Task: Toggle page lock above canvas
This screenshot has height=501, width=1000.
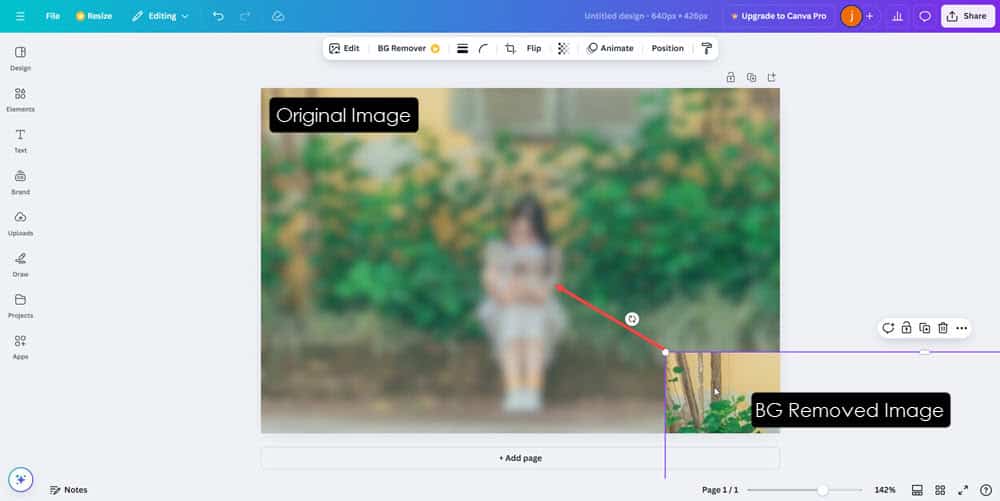Action: click(731, 77)
